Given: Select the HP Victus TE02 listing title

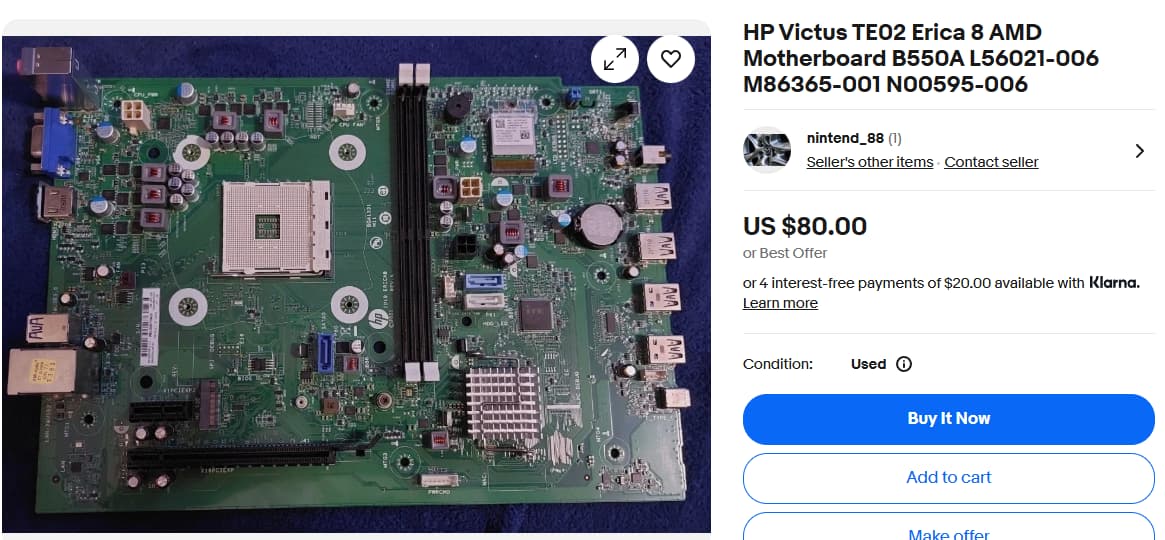Looking at the screenshot, I should coord(921,58).
